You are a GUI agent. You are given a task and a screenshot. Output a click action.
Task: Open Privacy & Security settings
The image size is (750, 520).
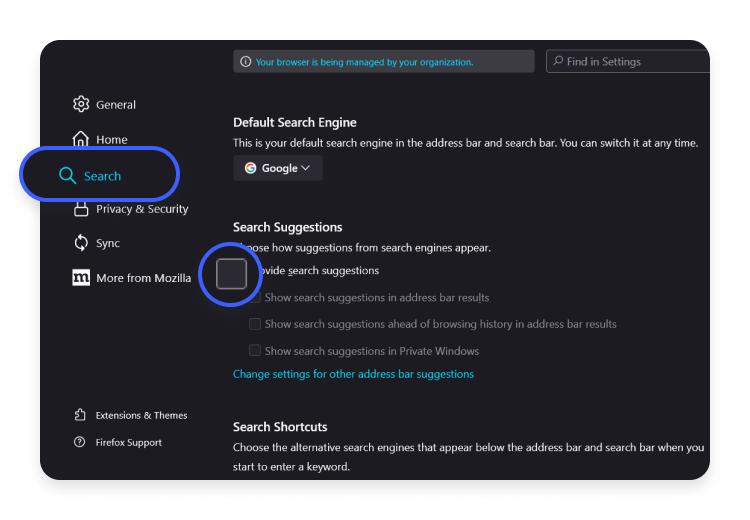pyautogui.click(x=131, y=209)
